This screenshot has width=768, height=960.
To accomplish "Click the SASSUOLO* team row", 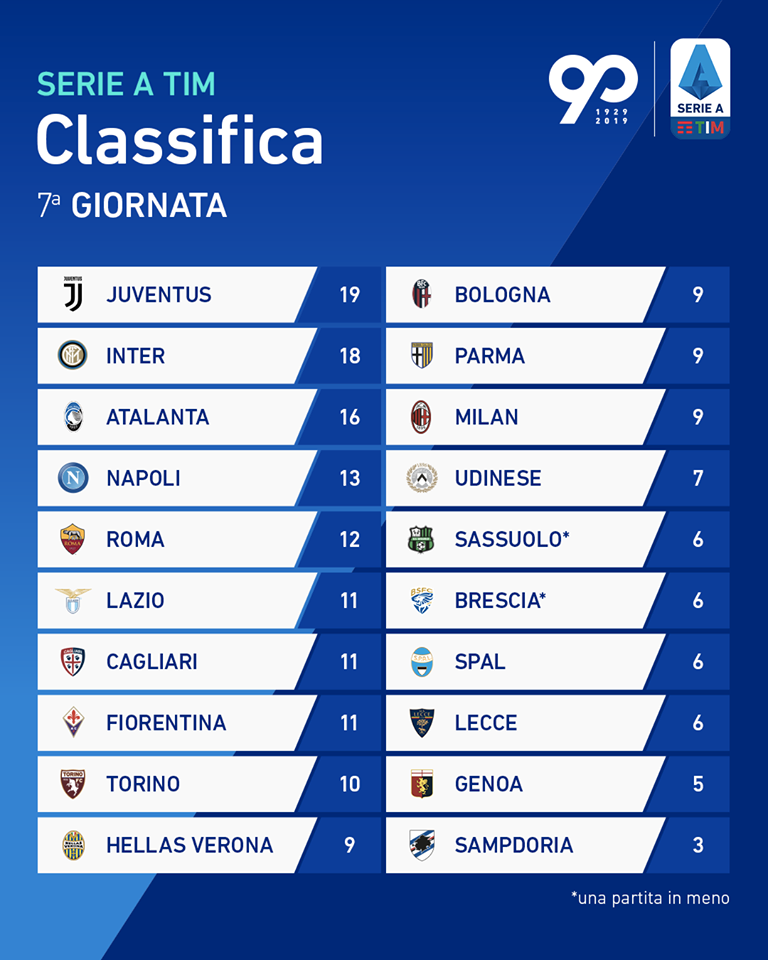I will click(x=557, y=539).
